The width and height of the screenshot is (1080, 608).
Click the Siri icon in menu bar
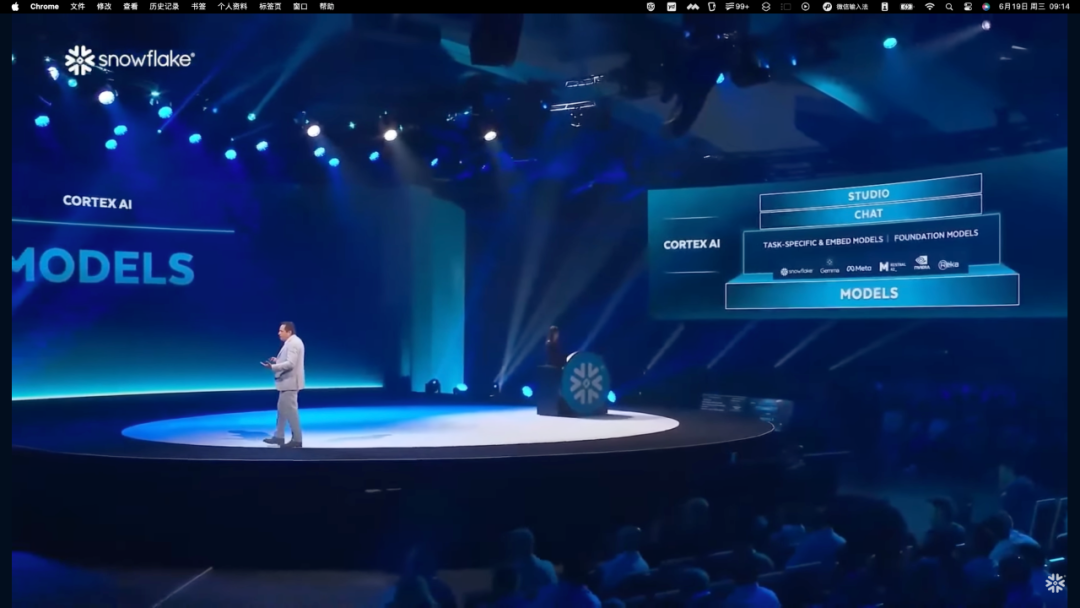pyautogui.click(x=986, y=6)
